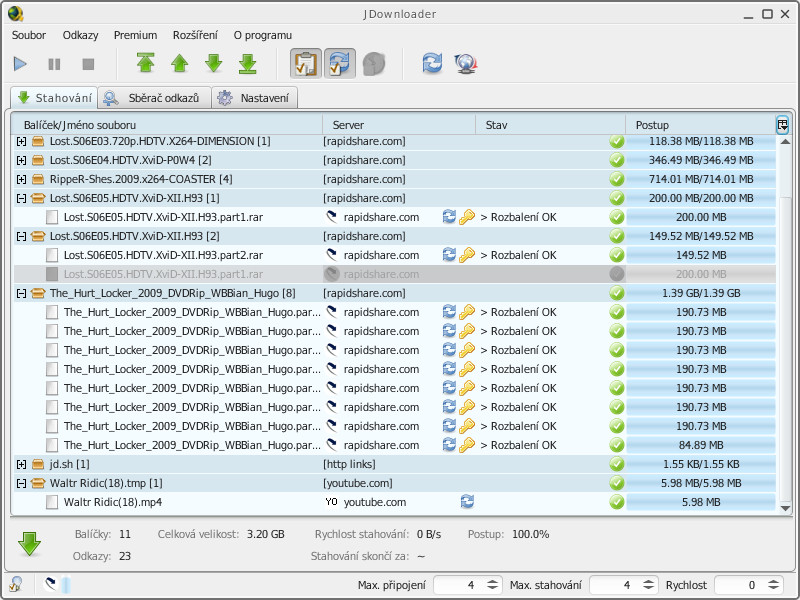Decrease Max. stahování value with down arrow

[x=648, y=589]
